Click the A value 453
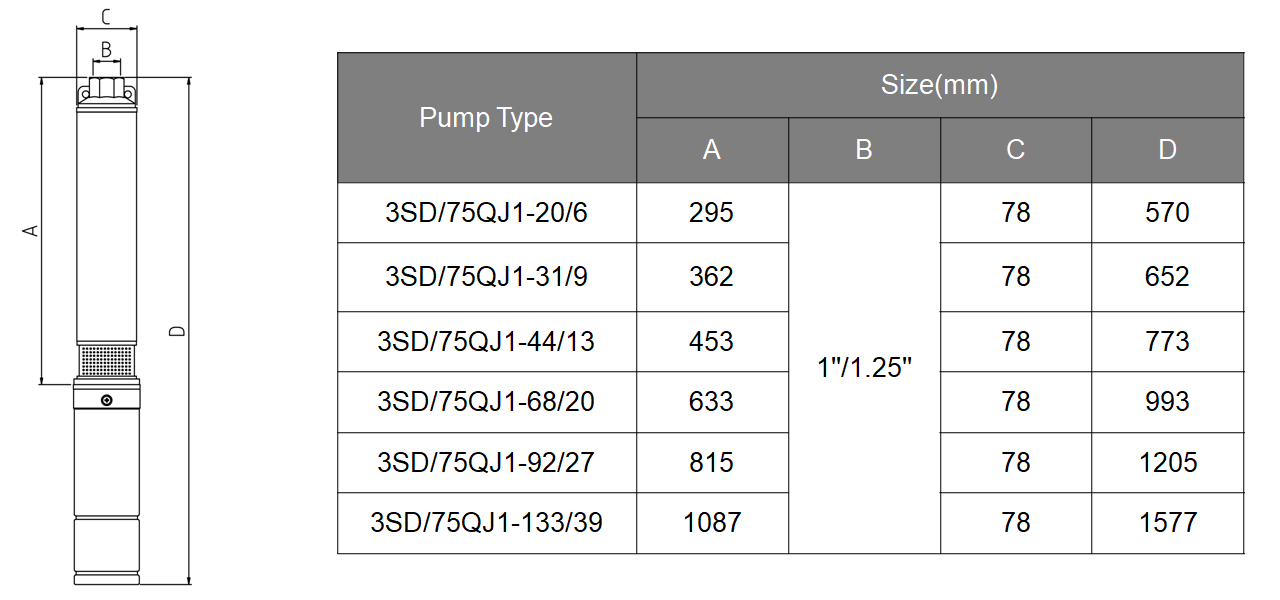The width and height of the screenshot is (1280, 600). coord(712,342)
